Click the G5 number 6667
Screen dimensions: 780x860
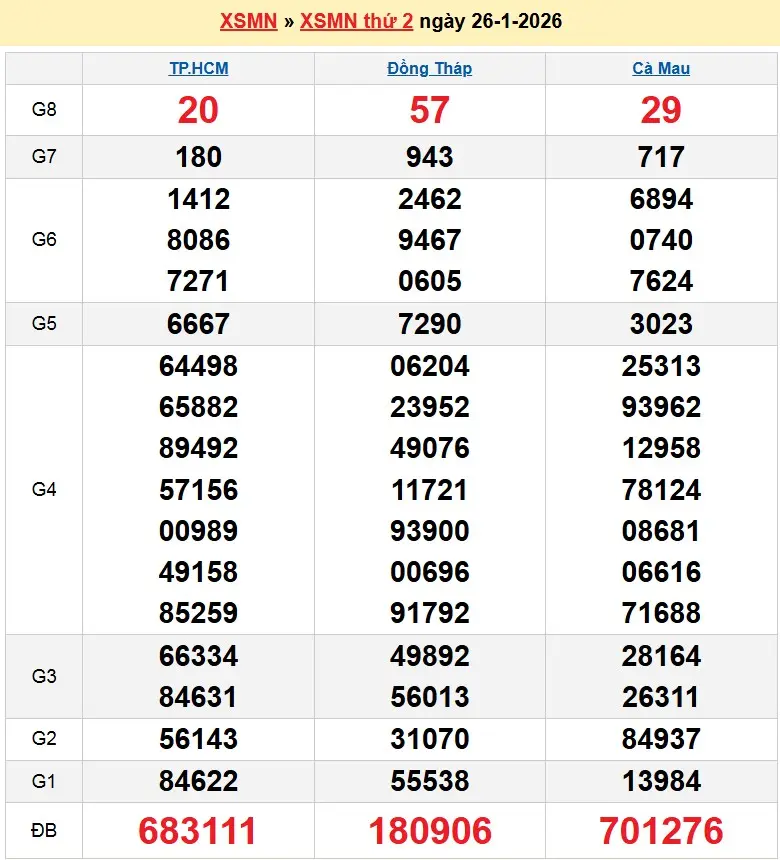pyautogui.click(x=198, y=324)
